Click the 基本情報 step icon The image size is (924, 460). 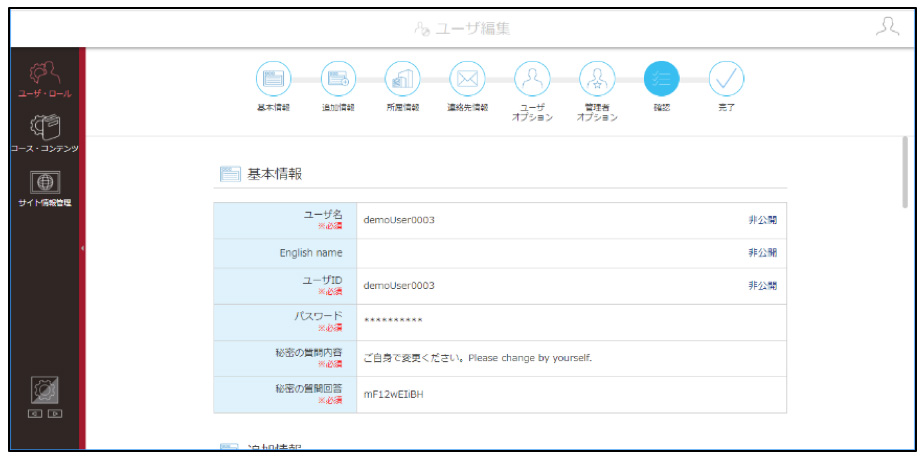point(273,78)
